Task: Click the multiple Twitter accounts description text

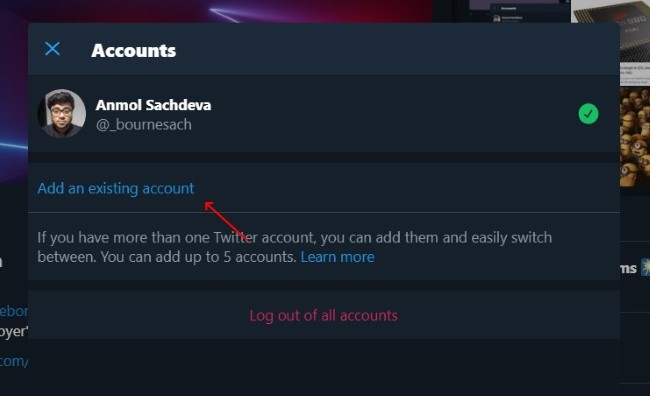Action: (x=294, y=247)
